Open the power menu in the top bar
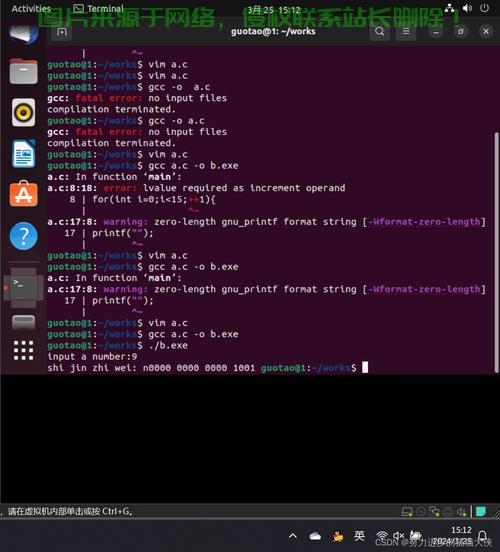This screenshot has height=552, width=500. pos(485,8)
